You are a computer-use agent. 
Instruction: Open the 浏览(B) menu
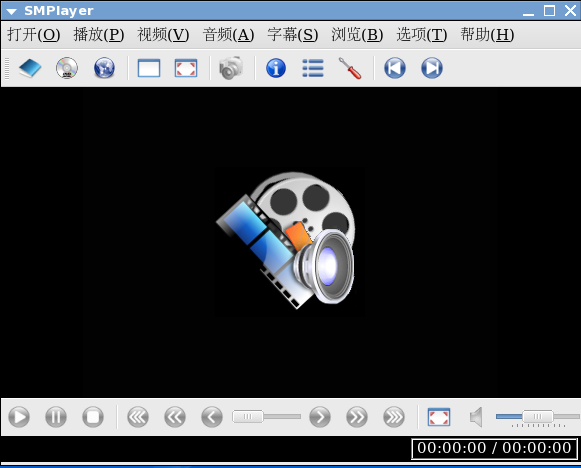pos(357,35)
